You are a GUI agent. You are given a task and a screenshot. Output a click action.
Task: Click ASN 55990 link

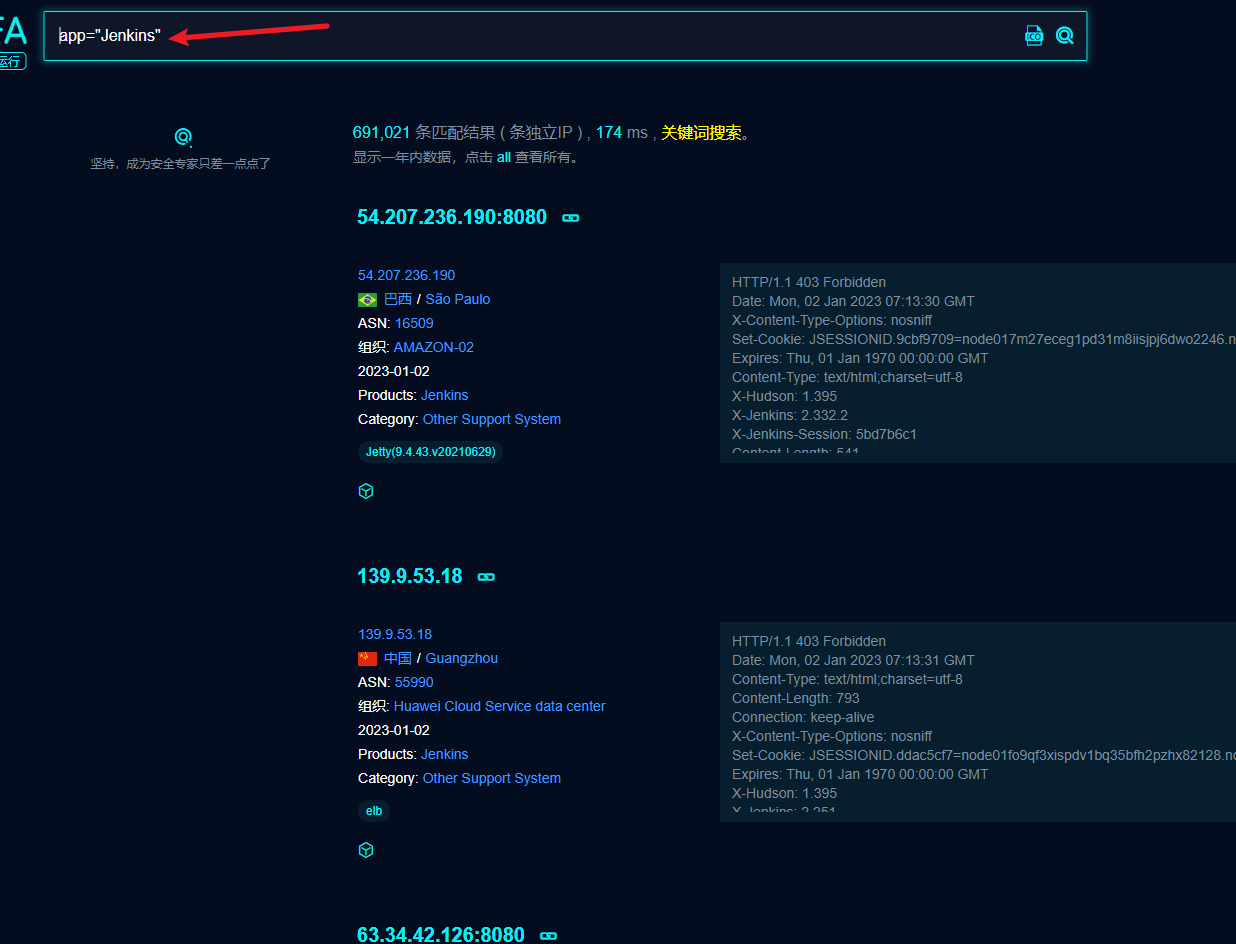point(414,682)
